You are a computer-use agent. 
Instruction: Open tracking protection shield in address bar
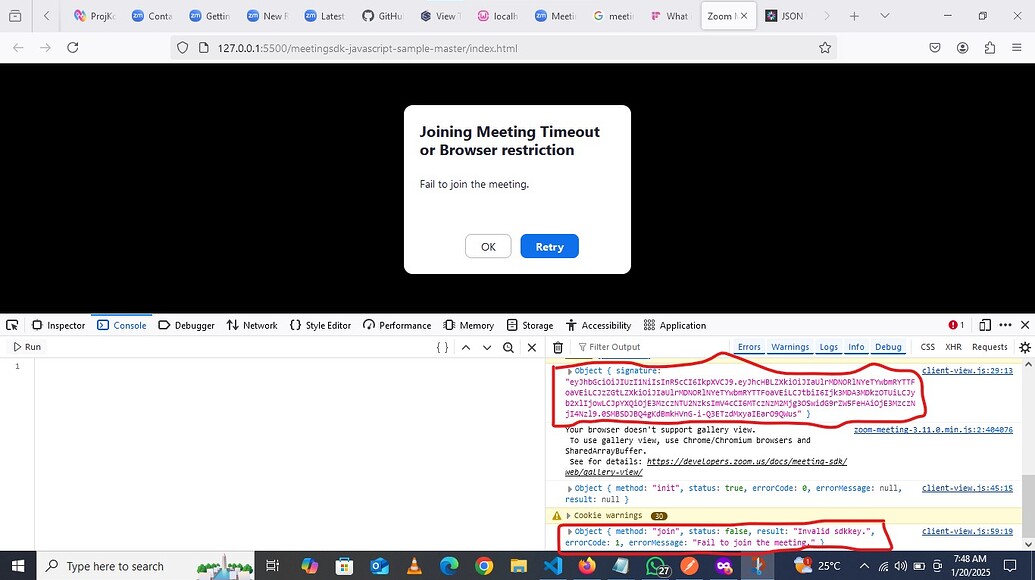coord(182,47)
